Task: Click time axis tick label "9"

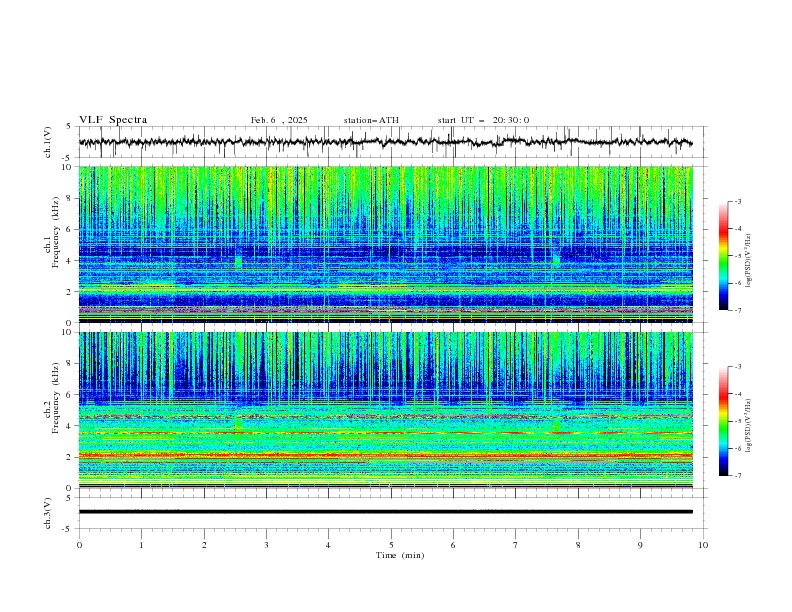Action: coord(640,545)
